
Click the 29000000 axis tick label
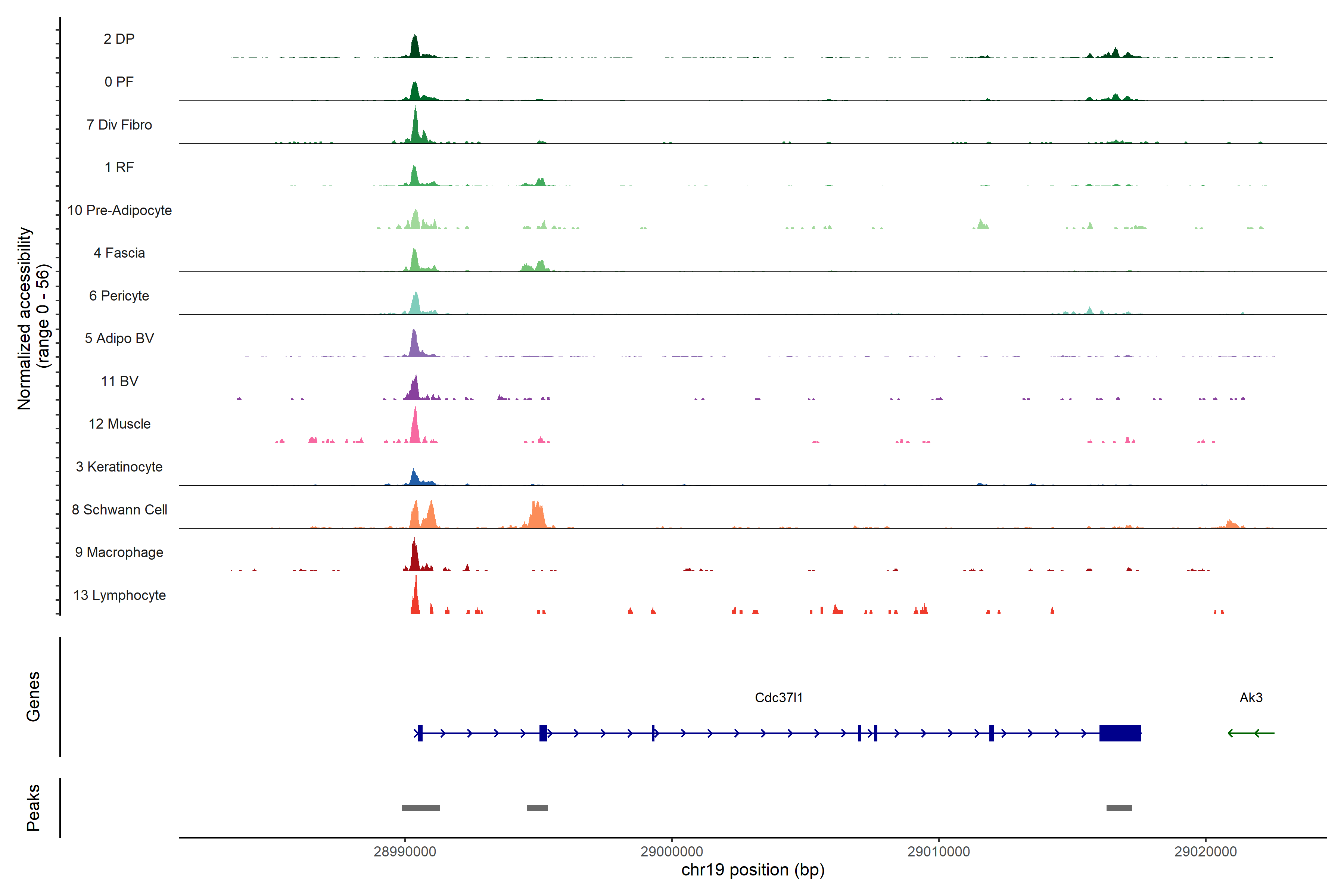(671, 852)
